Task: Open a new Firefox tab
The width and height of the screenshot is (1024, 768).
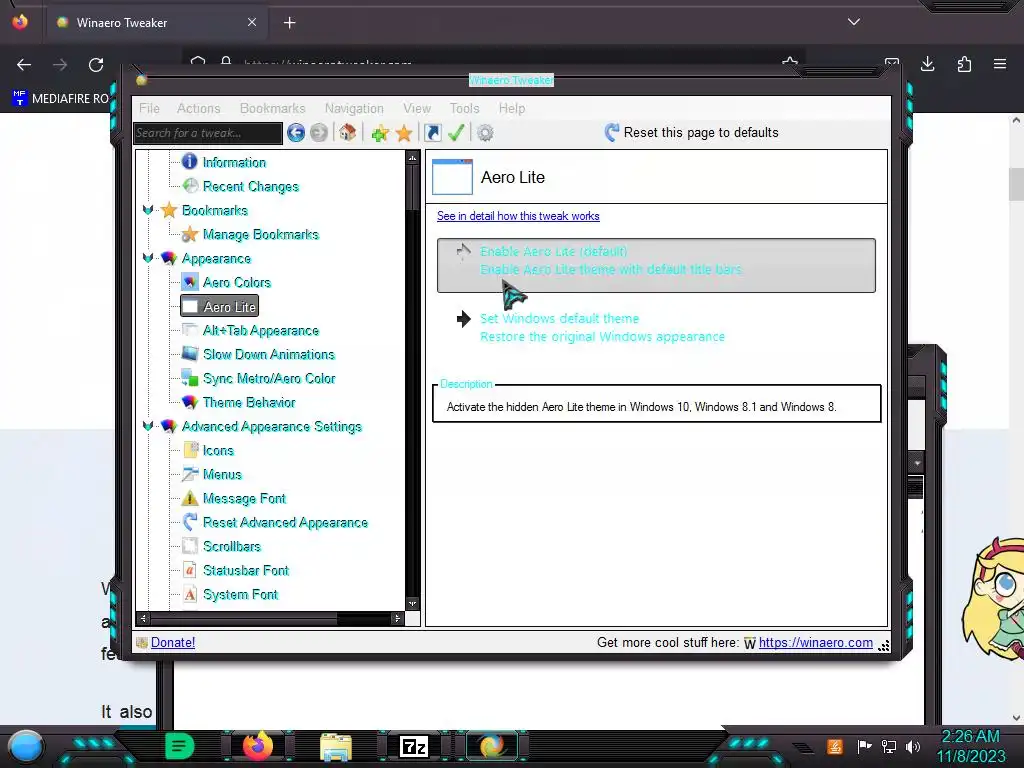Action: pos(289,23)
